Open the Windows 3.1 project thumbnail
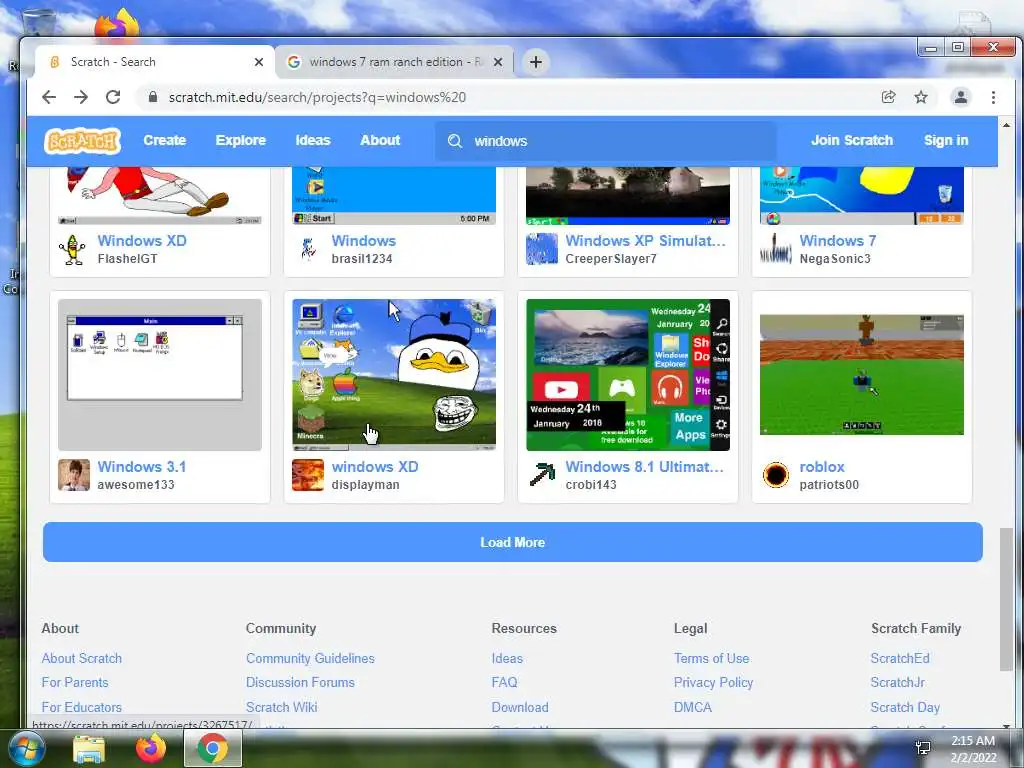This screenshot has width=1024, height=768. coord(160,375)
